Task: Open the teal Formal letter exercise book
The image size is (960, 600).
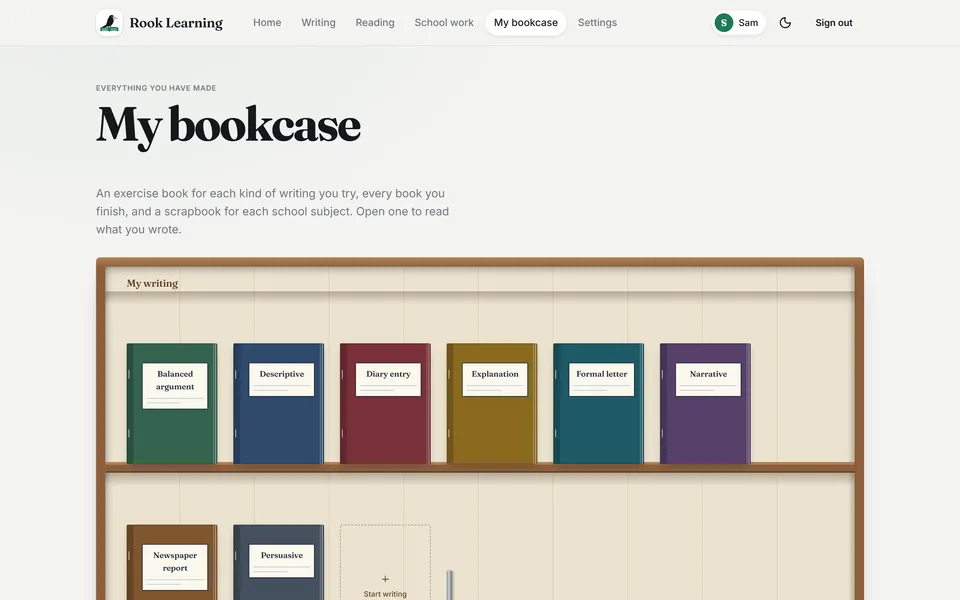Action: point(598,403)
